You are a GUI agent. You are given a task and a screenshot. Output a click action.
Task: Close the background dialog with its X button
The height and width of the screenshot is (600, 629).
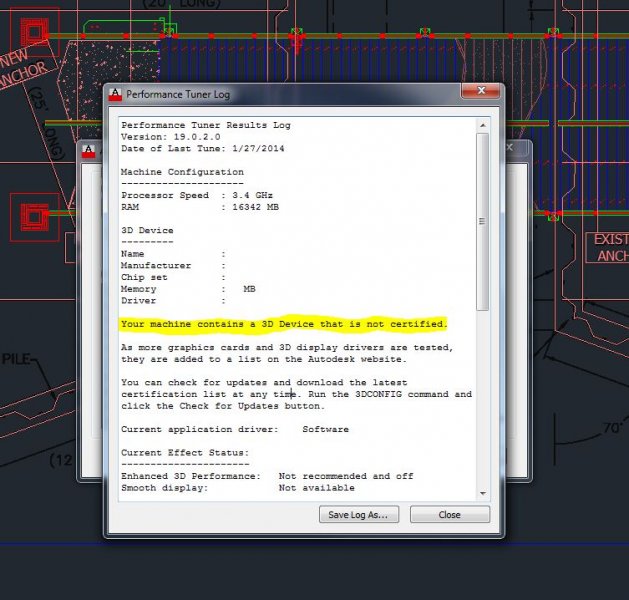coord(509,147)
